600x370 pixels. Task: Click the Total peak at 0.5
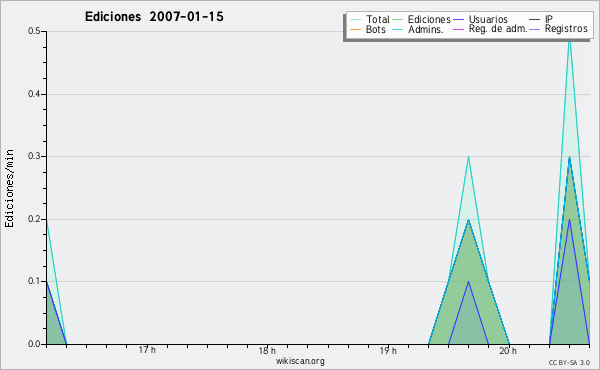click(x=569, y=33)
